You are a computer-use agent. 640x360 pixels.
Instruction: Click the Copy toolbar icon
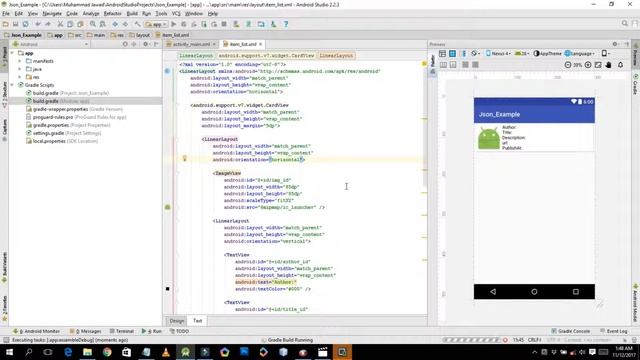(x=70, y=24)
